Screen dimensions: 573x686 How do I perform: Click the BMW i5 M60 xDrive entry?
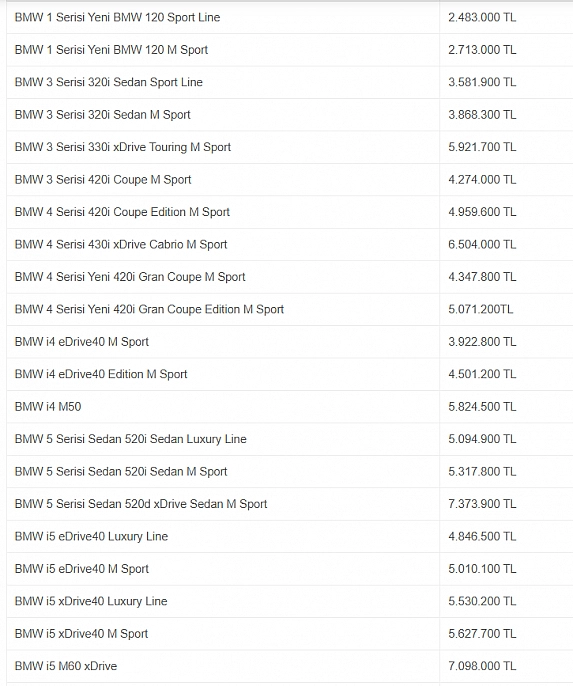click(66, 666)
